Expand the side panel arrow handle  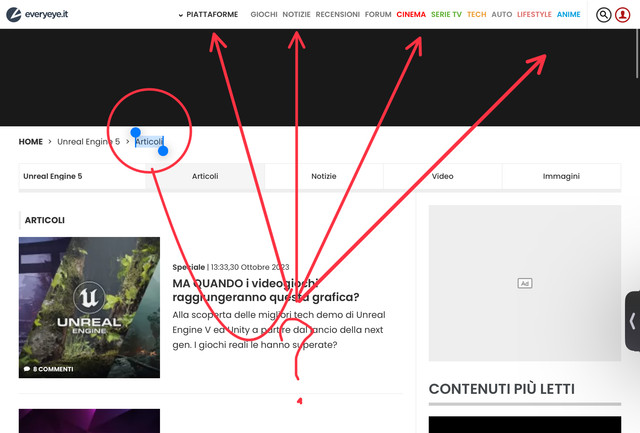tap(632, 321)
